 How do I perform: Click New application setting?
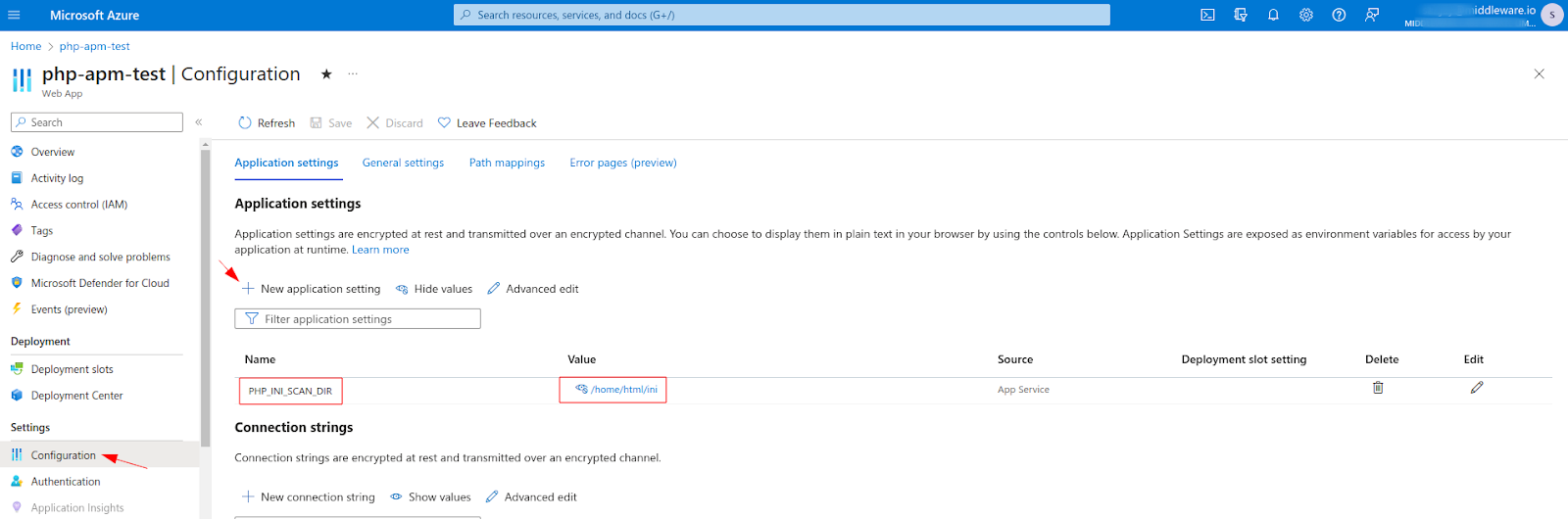312,289
